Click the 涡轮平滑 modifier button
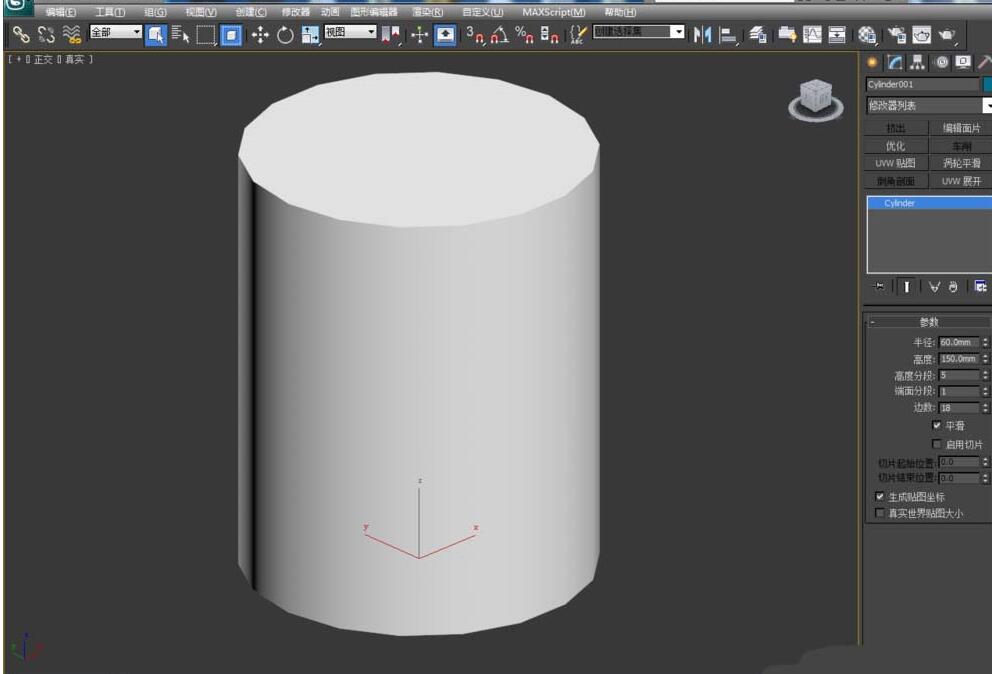This screenshot has width=992, height=674. (961, 163)
